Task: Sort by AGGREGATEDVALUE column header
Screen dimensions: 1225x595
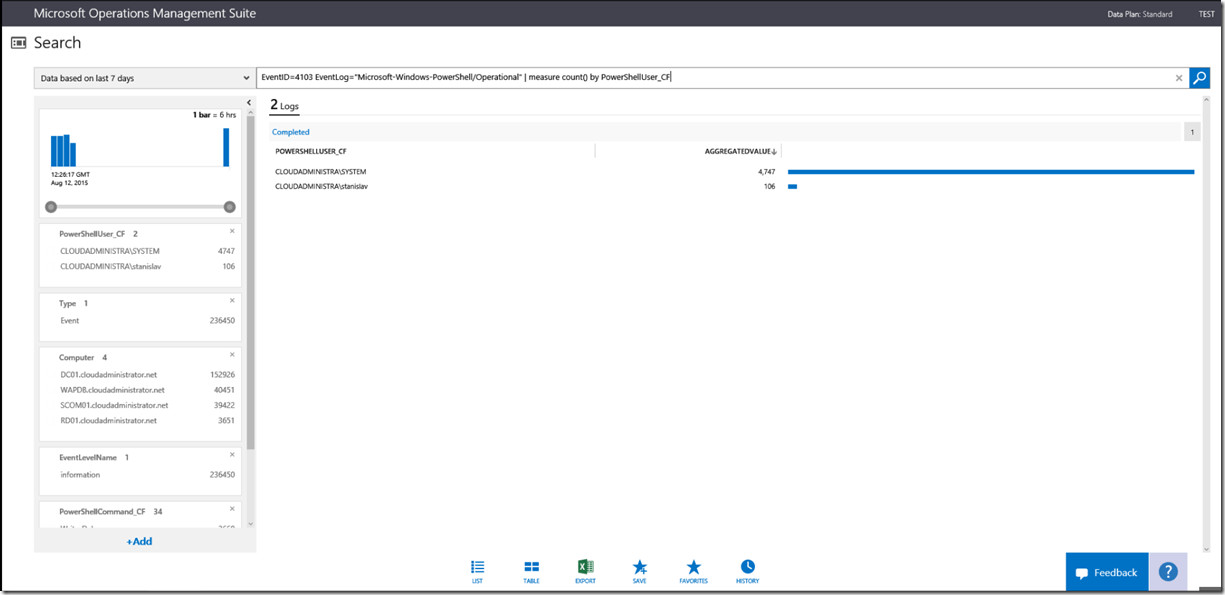Action: tap(740, 151)
